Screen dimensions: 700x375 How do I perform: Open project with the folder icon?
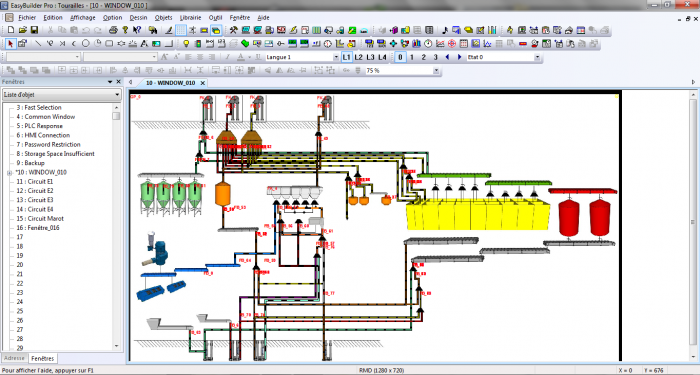point(23,30)
